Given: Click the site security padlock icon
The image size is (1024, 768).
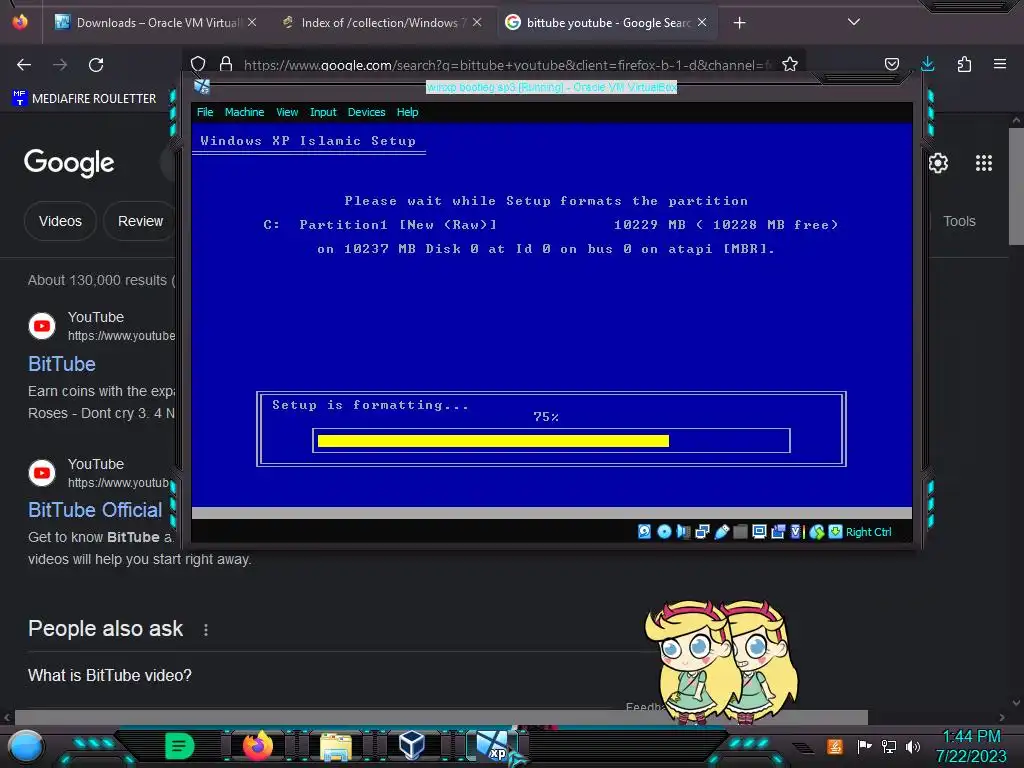Looking at the screenshot, I should coord(226,64).
